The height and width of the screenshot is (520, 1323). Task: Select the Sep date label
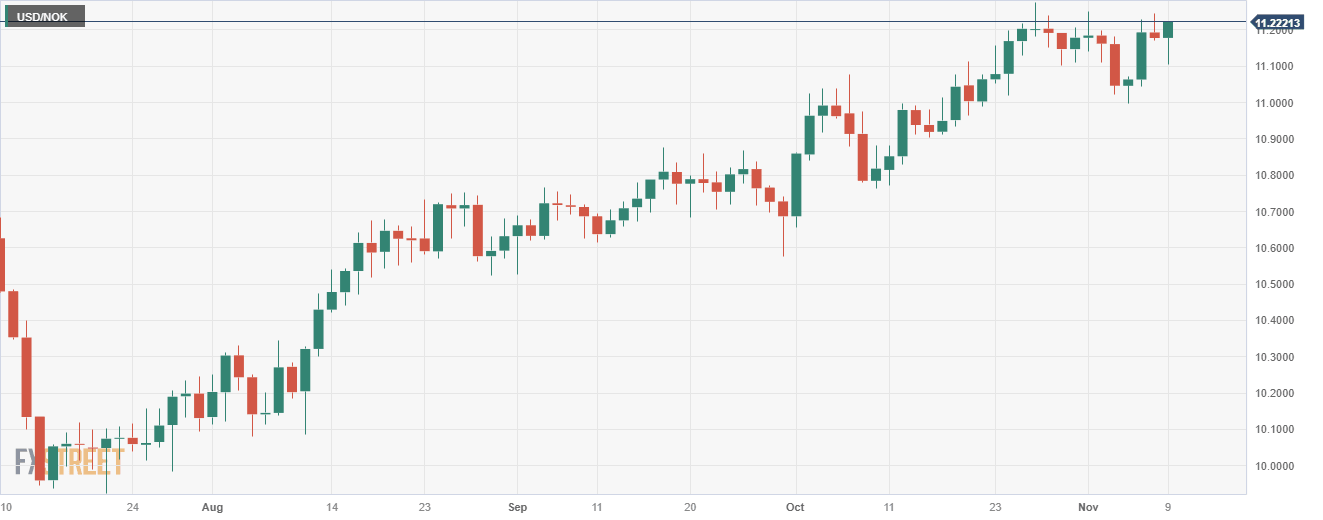point(517,507)
